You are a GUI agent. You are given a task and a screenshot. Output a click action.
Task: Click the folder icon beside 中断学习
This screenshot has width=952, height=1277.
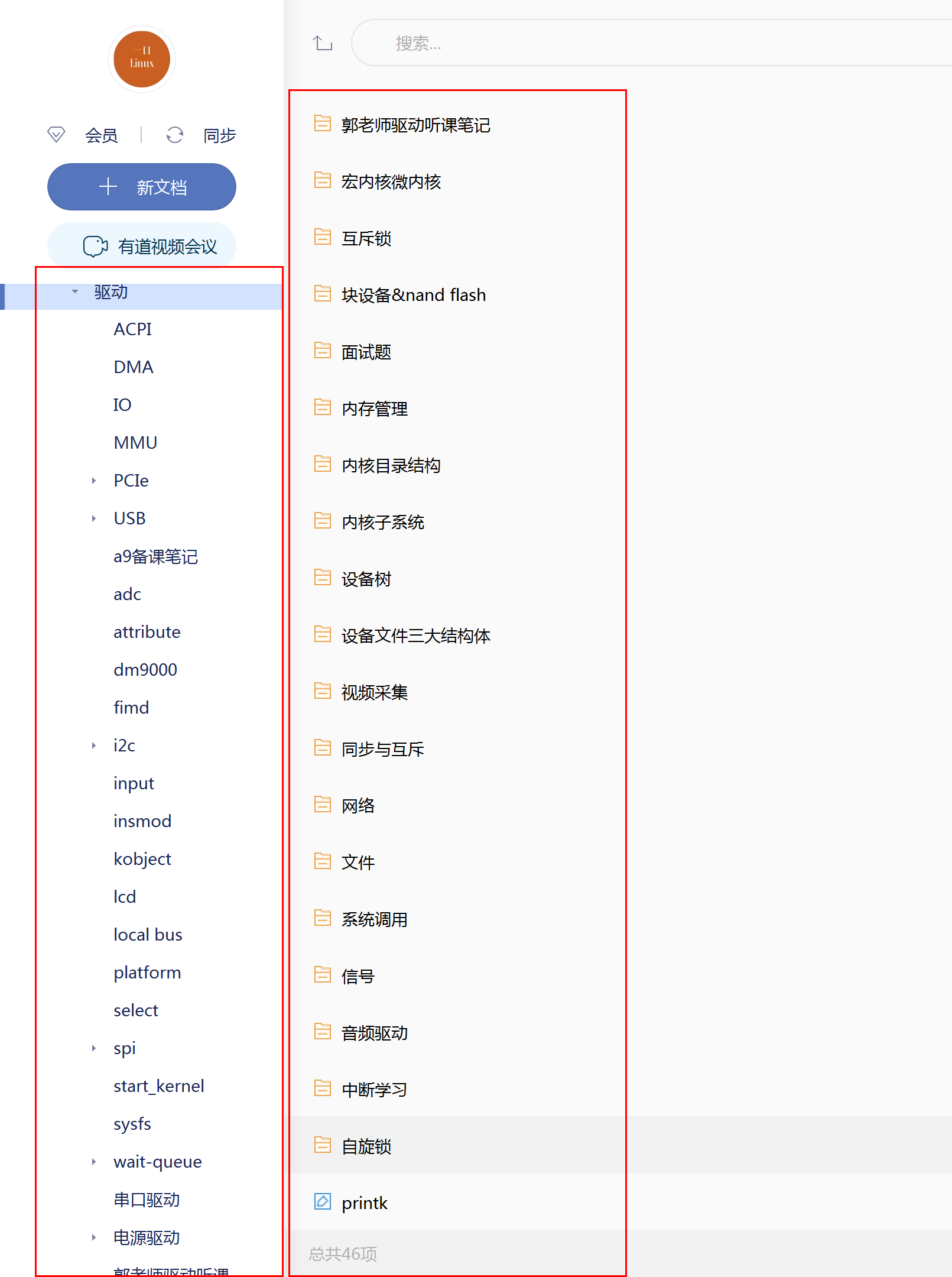(x=323, y=1088)
